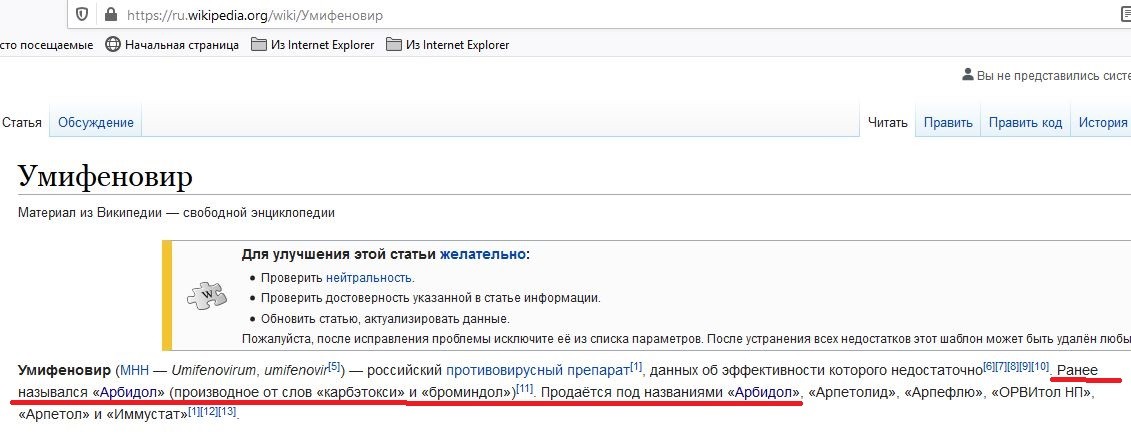Open the Править код tab
The height and width of the screenshot is (434, 1131).
1025,123
